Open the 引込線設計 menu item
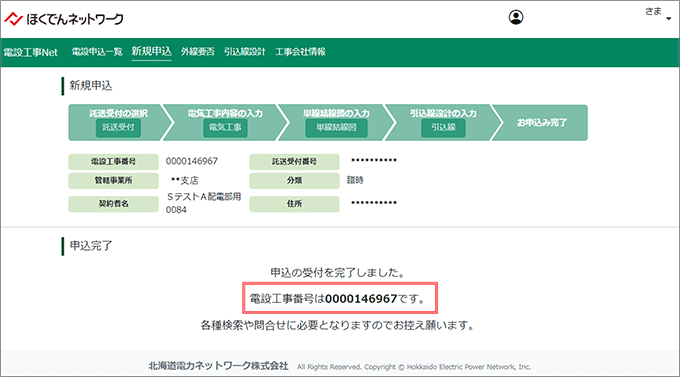This screenshot has height=377, width=680. tap(245, 52)
